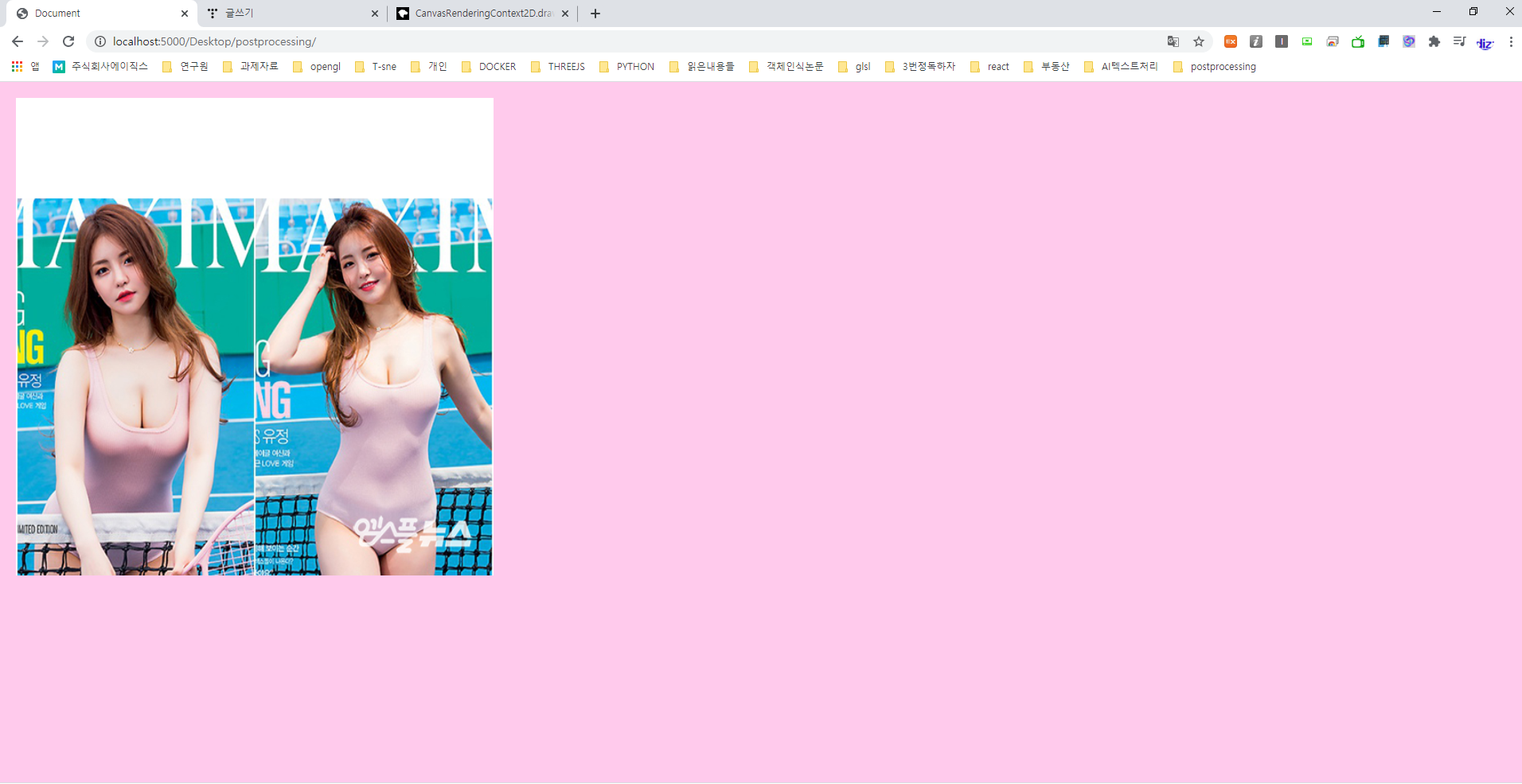This screenshot has height=784, width=1522.
Task: Switch to the Document tab
Action: (x=103, y=14)
